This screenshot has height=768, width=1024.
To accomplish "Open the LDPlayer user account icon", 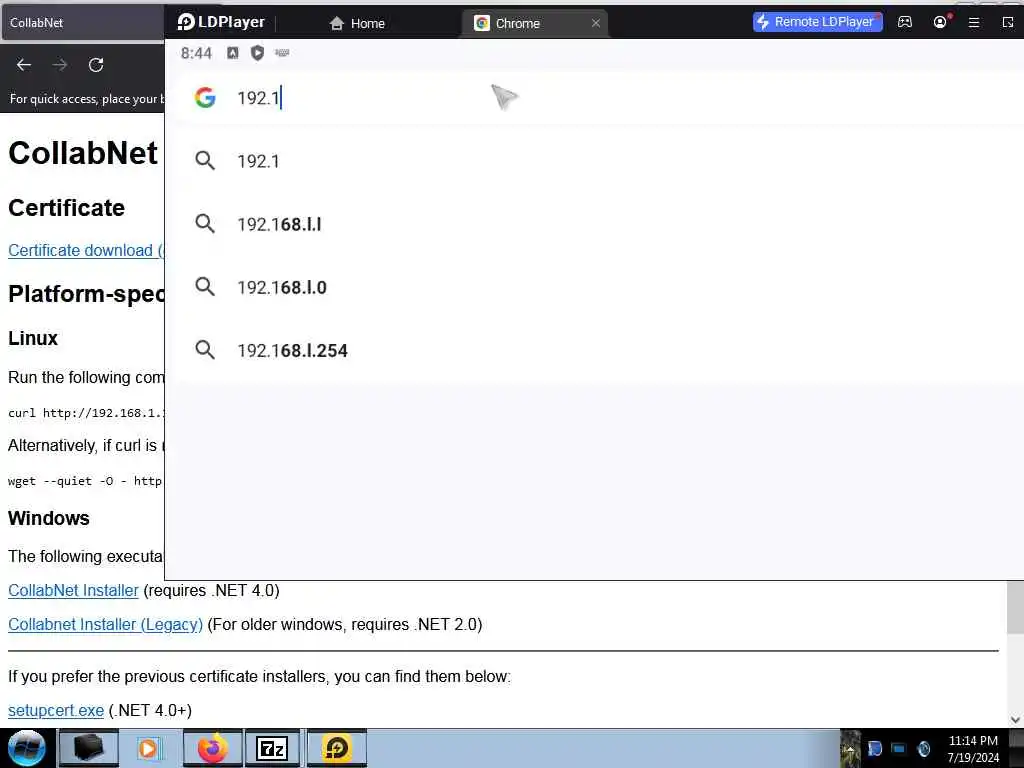I will pos(940,22).
